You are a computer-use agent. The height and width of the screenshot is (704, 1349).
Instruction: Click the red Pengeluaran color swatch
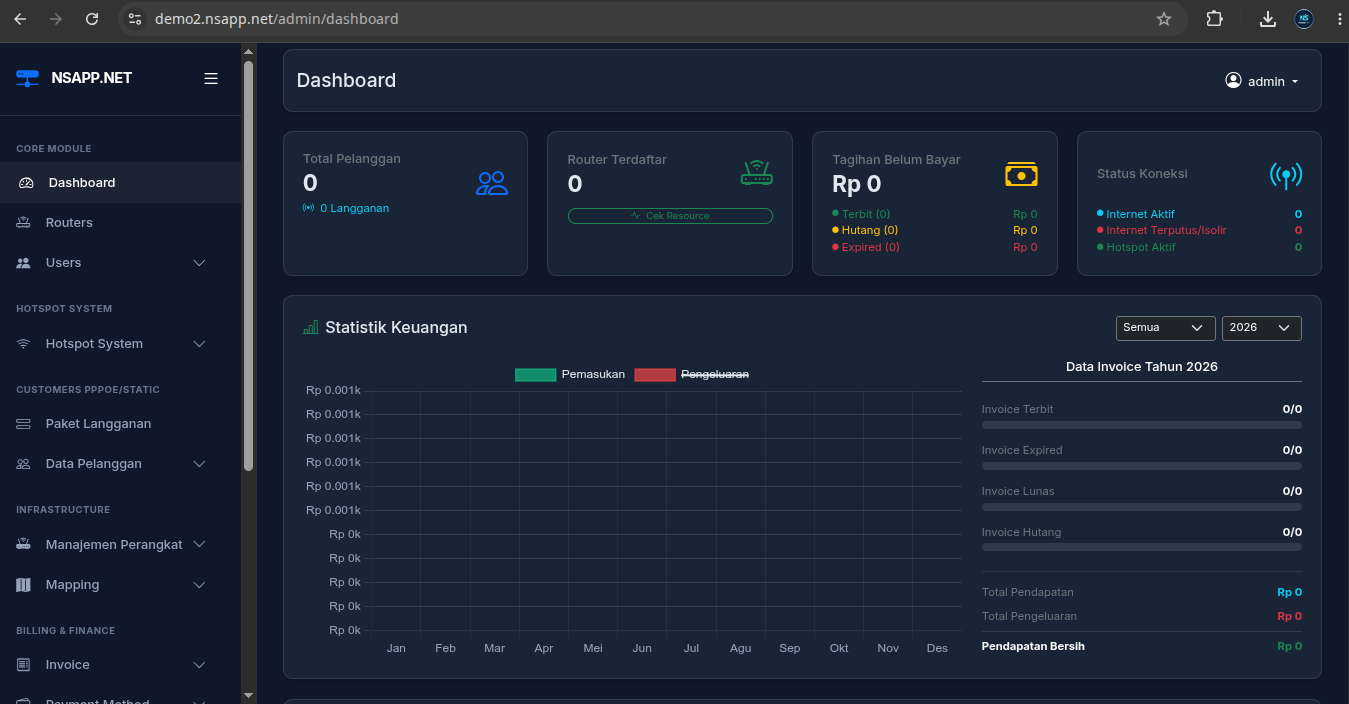point(655,375)
